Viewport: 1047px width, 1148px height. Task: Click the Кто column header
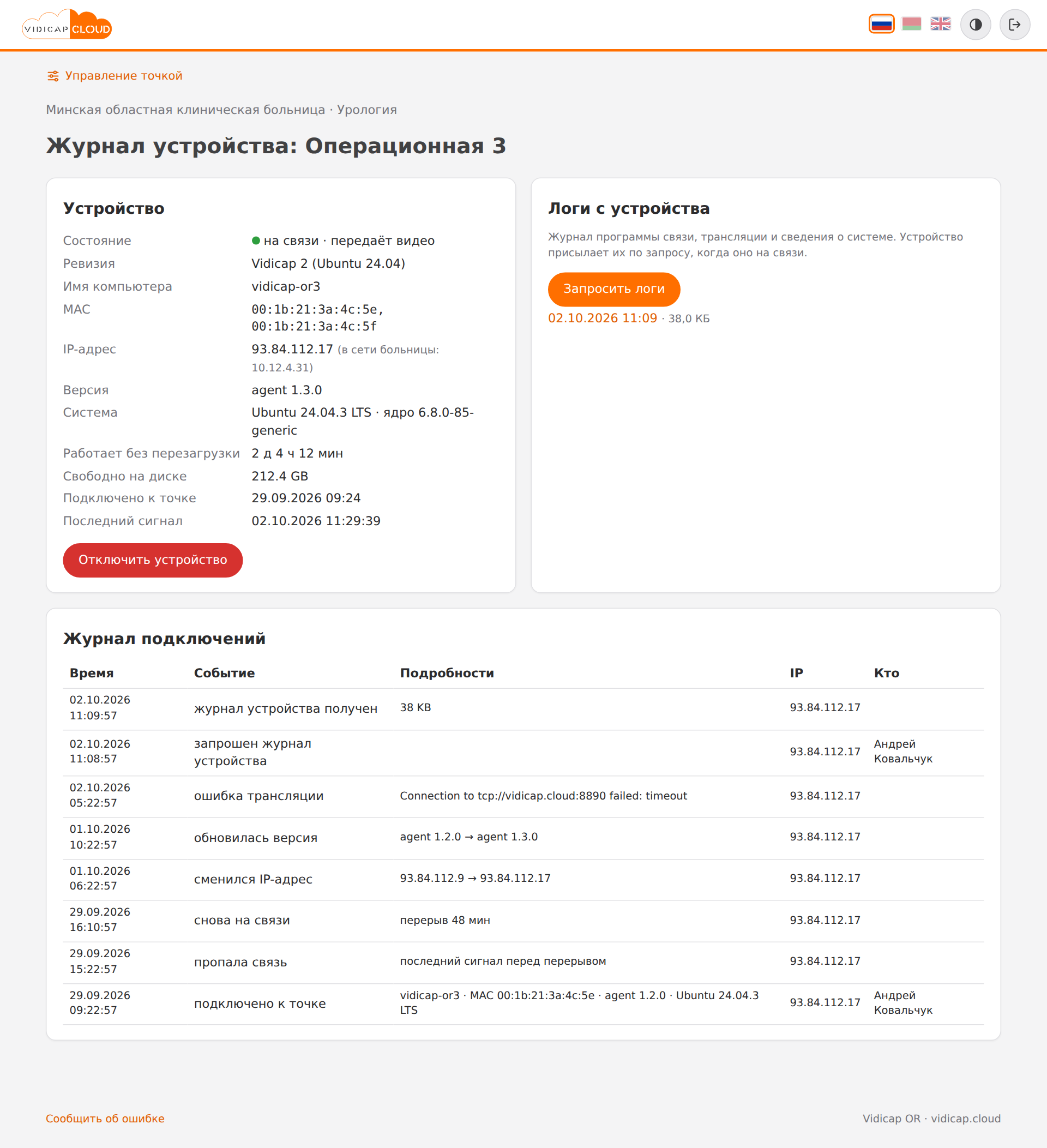point(887,673)
